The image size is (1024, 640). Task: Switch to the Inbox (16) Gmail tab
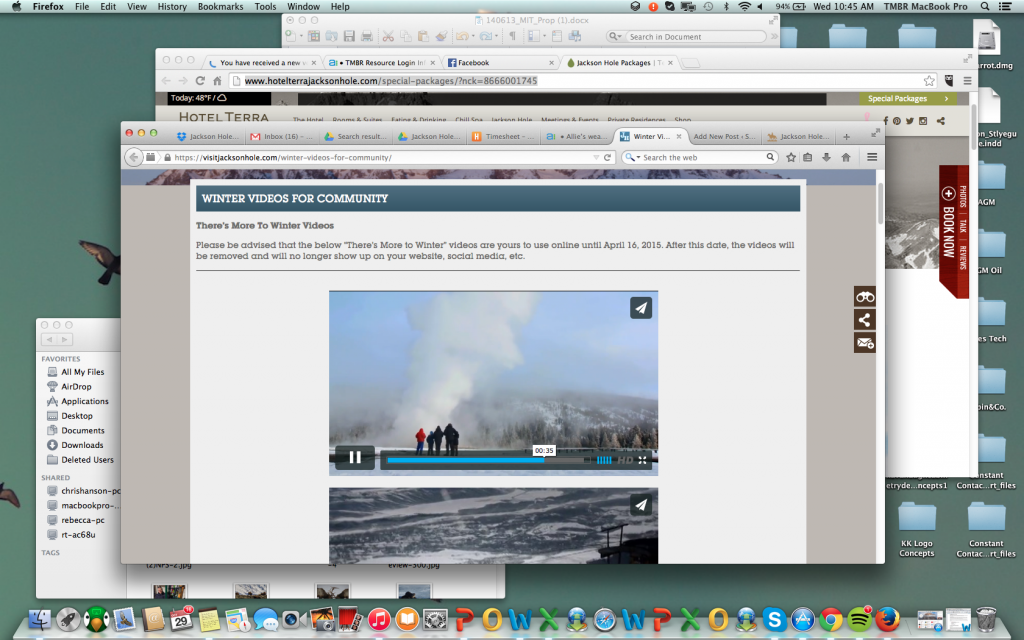tap(282, 136)
